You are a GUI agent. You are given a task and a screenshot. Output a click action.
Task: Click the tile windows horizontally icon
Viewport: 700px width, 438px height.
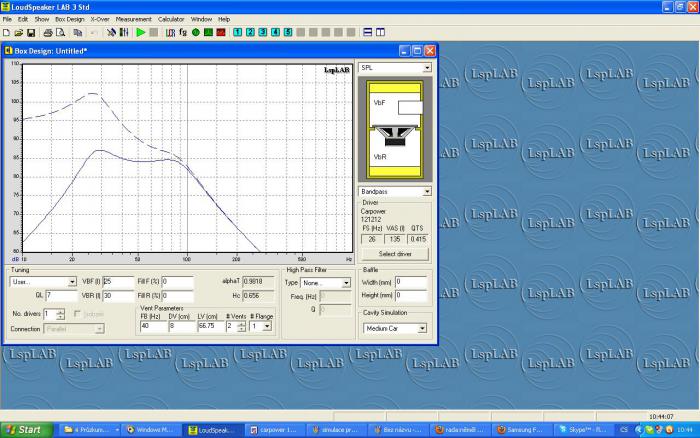pyautogui.click(x=367, y=32)
